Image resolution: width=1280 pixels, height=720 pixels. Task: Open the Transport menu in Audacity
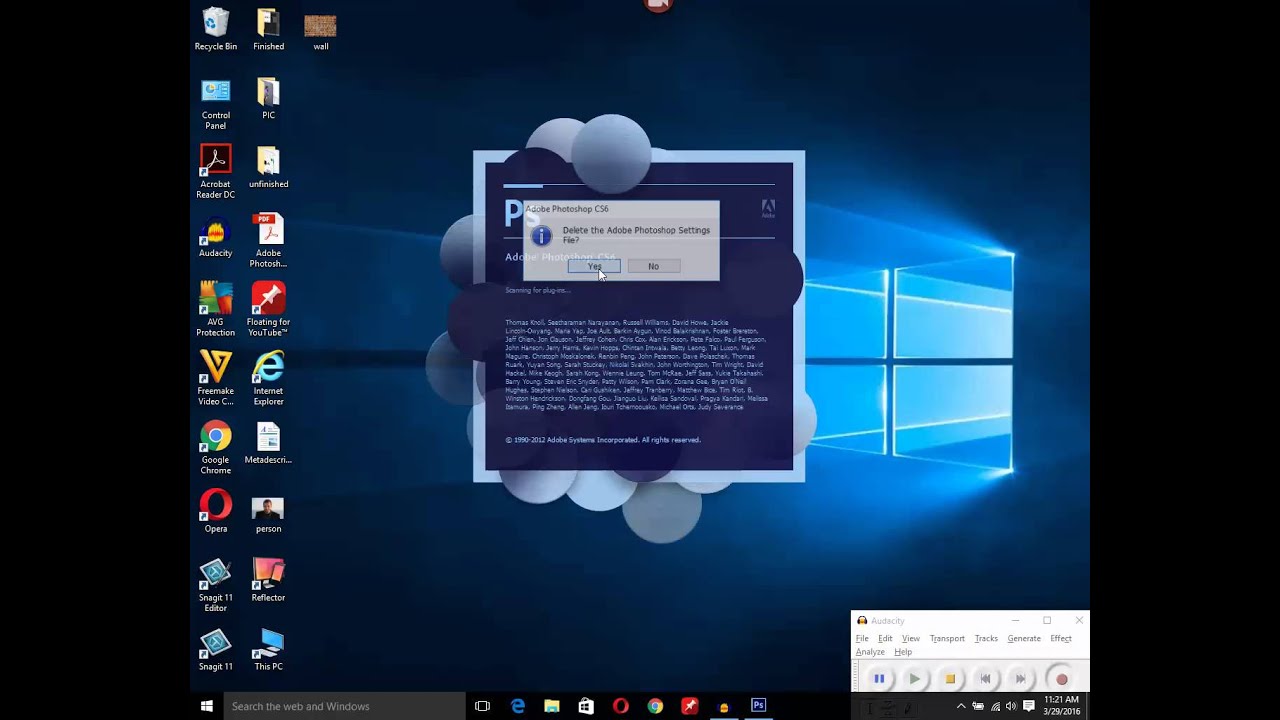coord(947,638)
